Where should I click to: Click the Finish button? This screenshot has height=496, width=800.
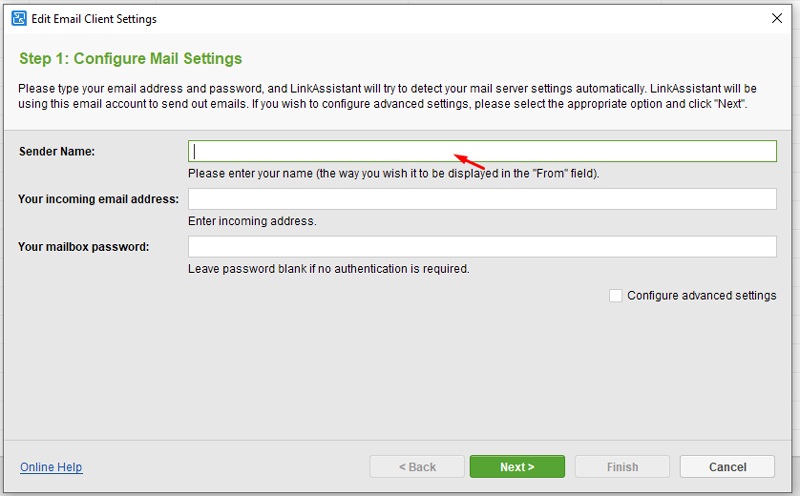[x=622, y=467]
